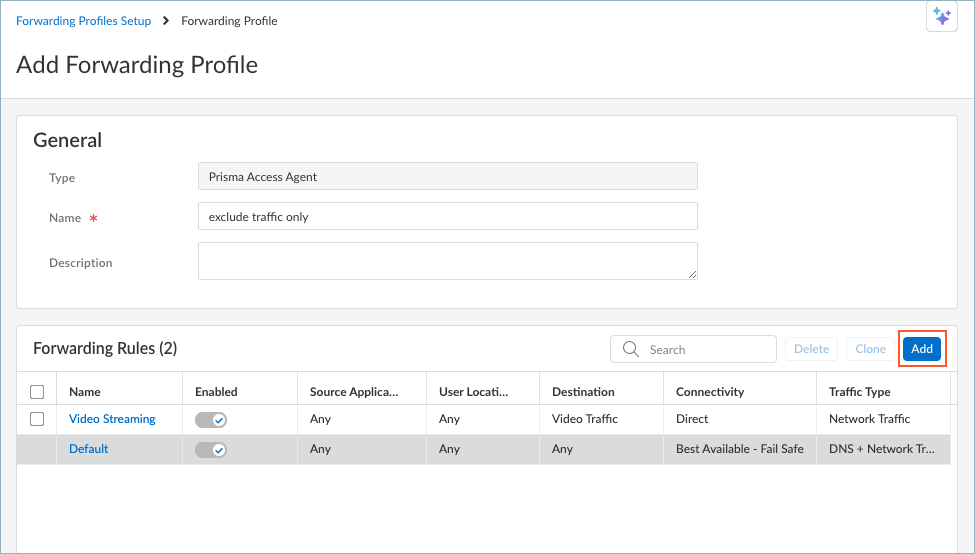The height and width of the screenshot is (554, 975).
Task: Open the Video Streaming rule
Action: (x=112, y=419)
